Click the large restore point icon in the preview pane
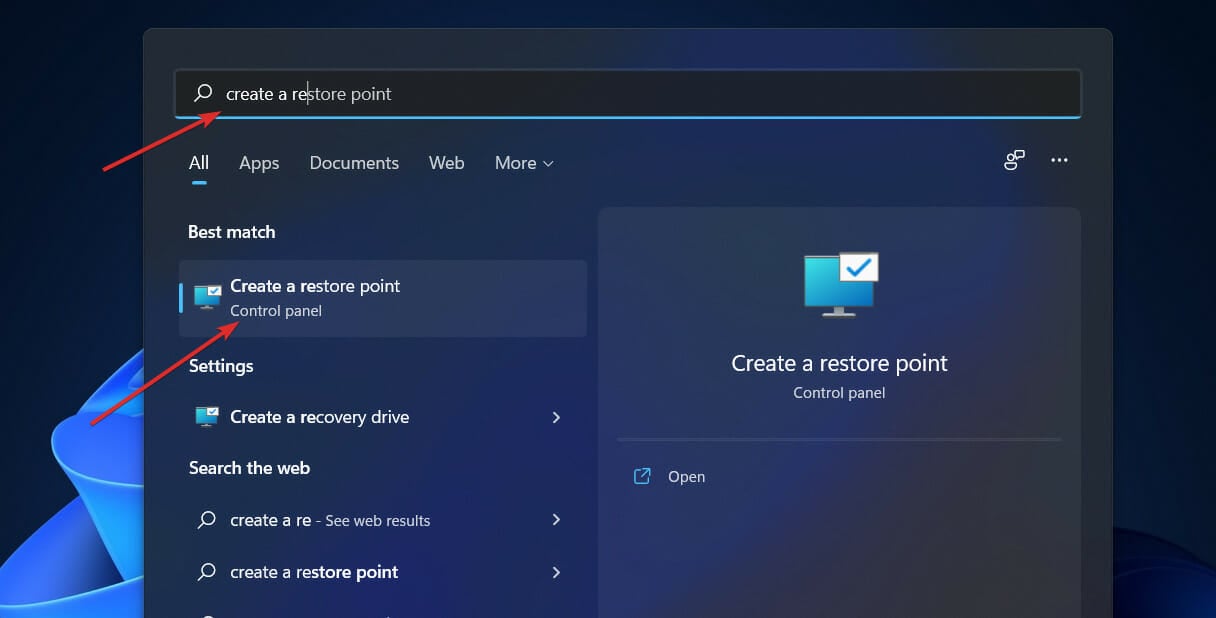Screen dimensions: 1216x618 pyautogui.click(x=840, y=284)
